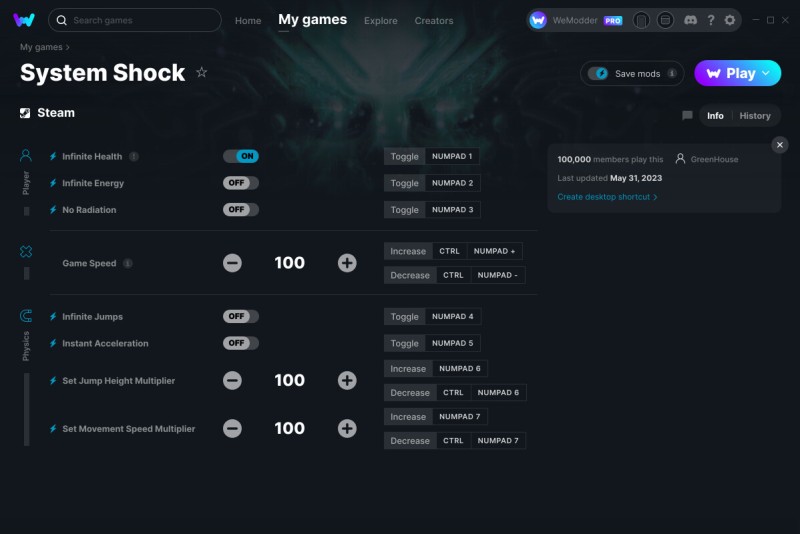Open the Discord icon in header
Image resolution: width=800 pixels, height=534 pixels.
[690, 20]
